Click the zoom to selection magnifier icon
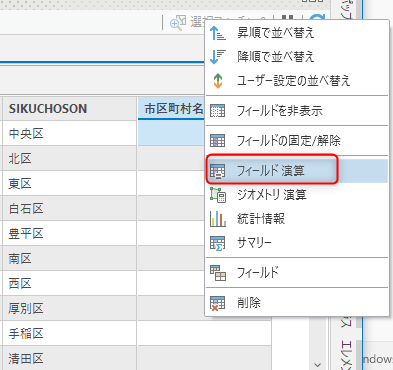393x370 pixels. point(178,23)
